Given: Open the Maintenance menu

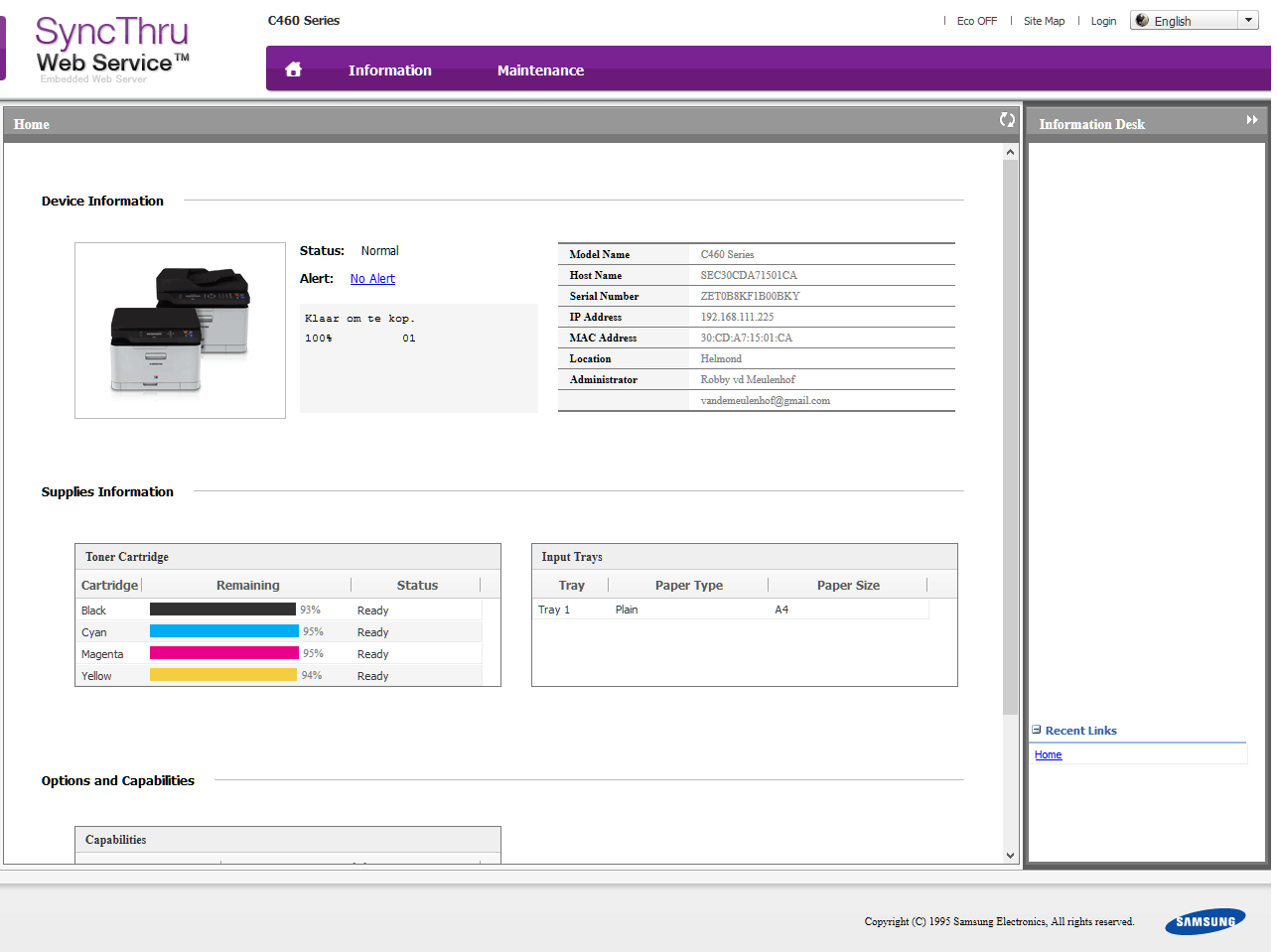Looking at the screenshot, I should pos(540,70).
